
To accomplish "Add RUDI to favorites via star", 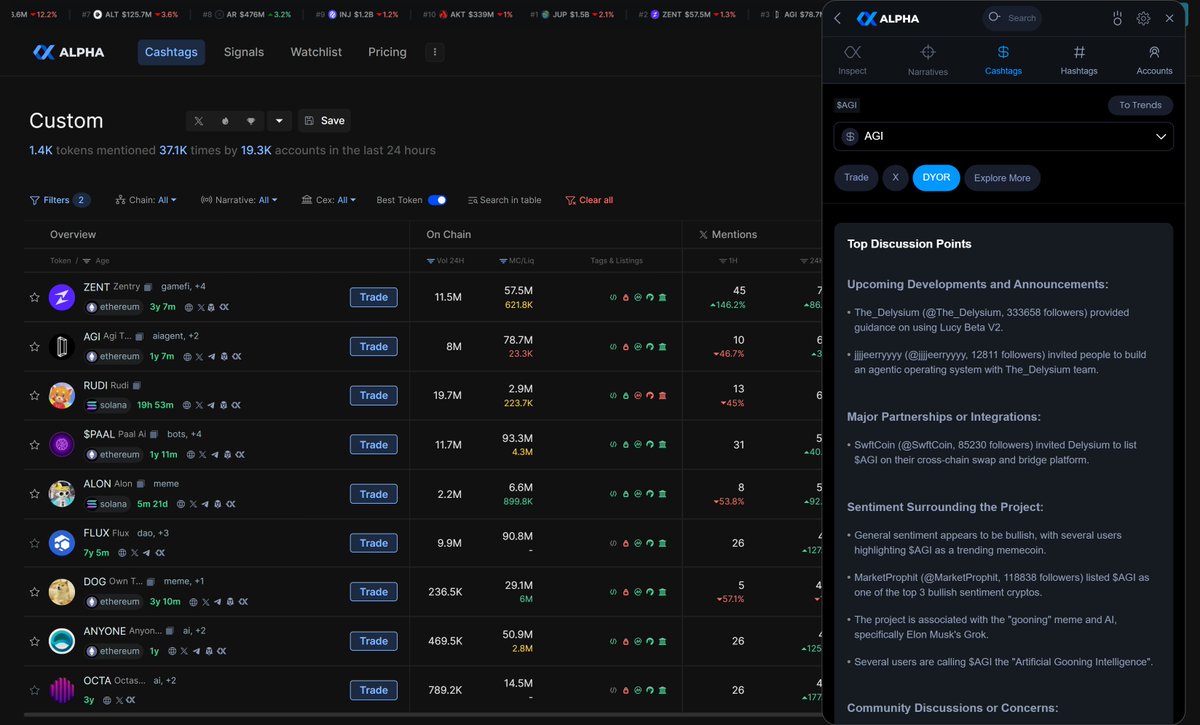I will tap(34, 395).
